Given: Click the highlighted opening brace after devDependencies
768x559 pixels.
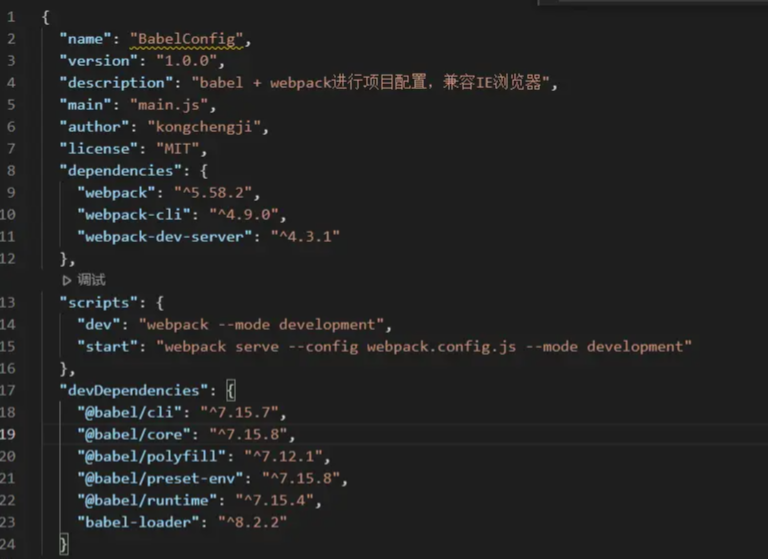Looking at the screenshot, I should pos(231,390).
